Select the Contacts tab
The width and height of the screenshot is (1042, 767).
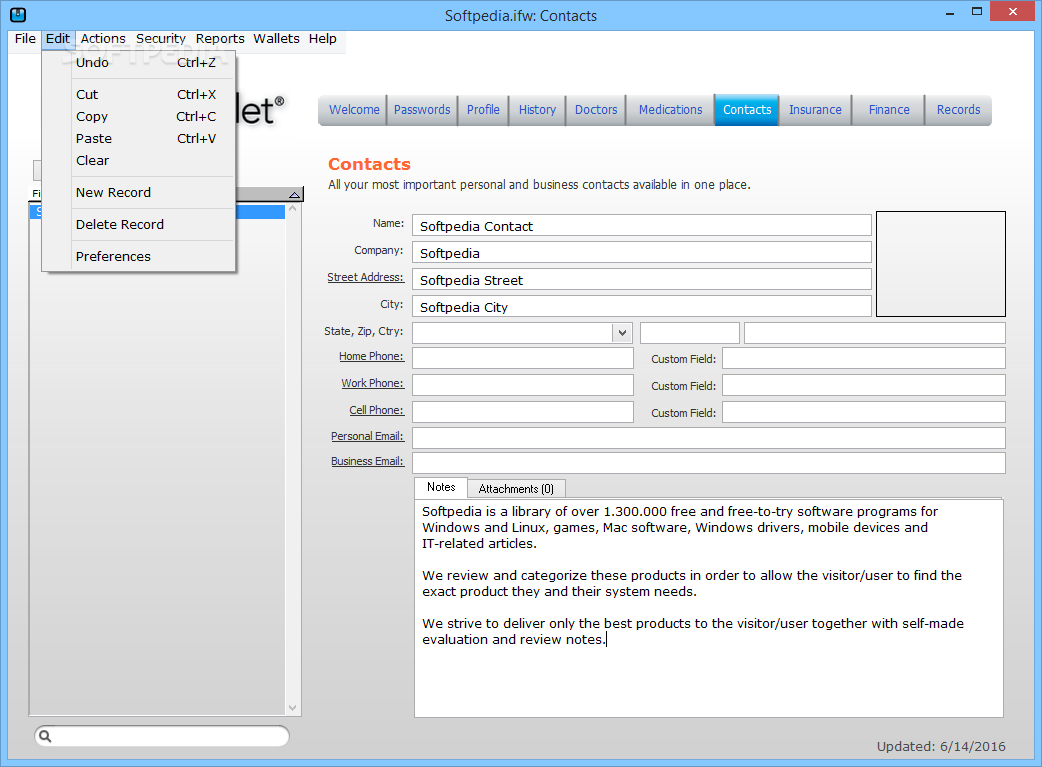coord(747,110)
